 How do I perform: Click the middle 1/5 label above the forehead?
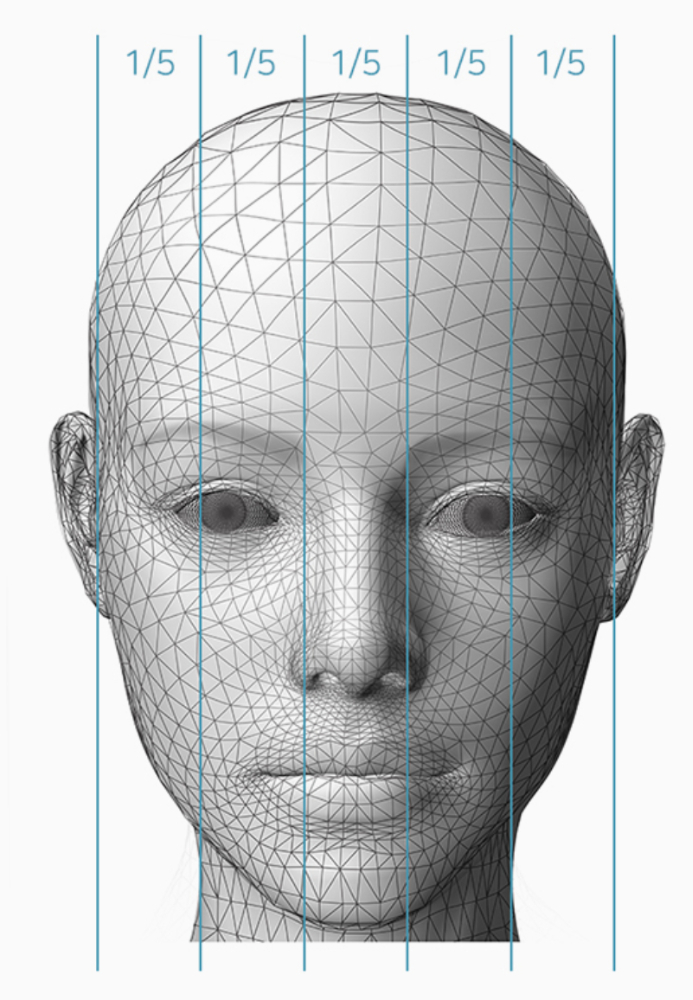click(356, 63)
